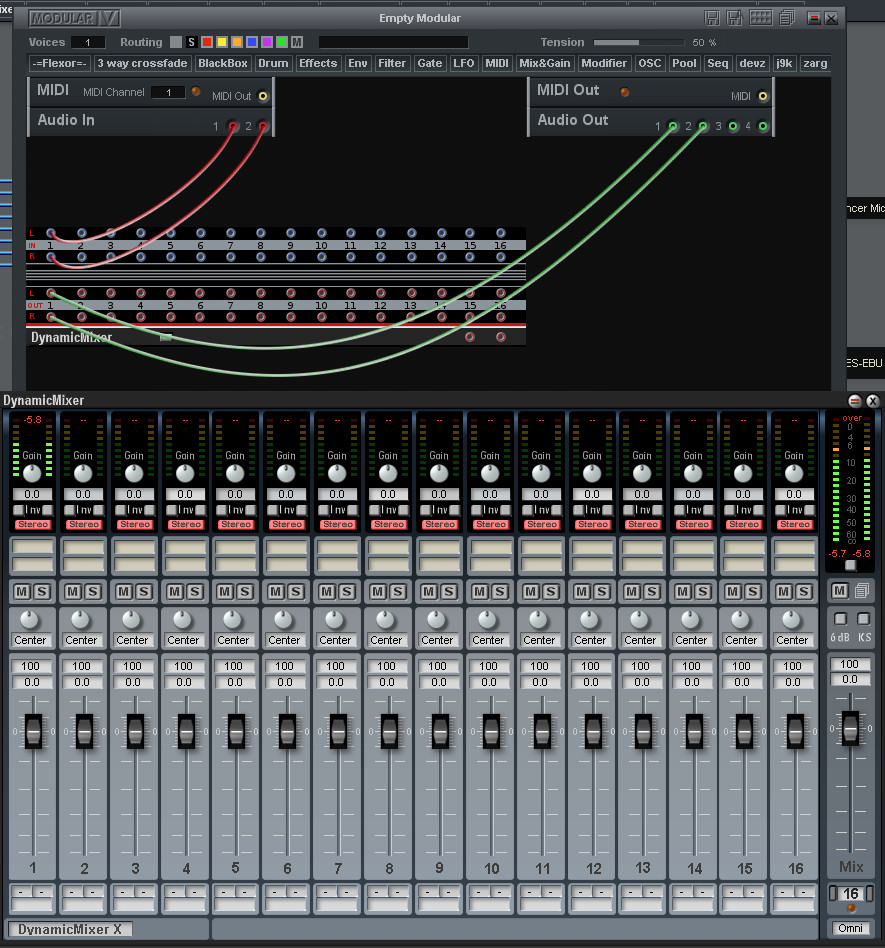Open the OSC module menu
This screenshot has height=948, width=885.
pyautogui.click(x=650, y=63)
